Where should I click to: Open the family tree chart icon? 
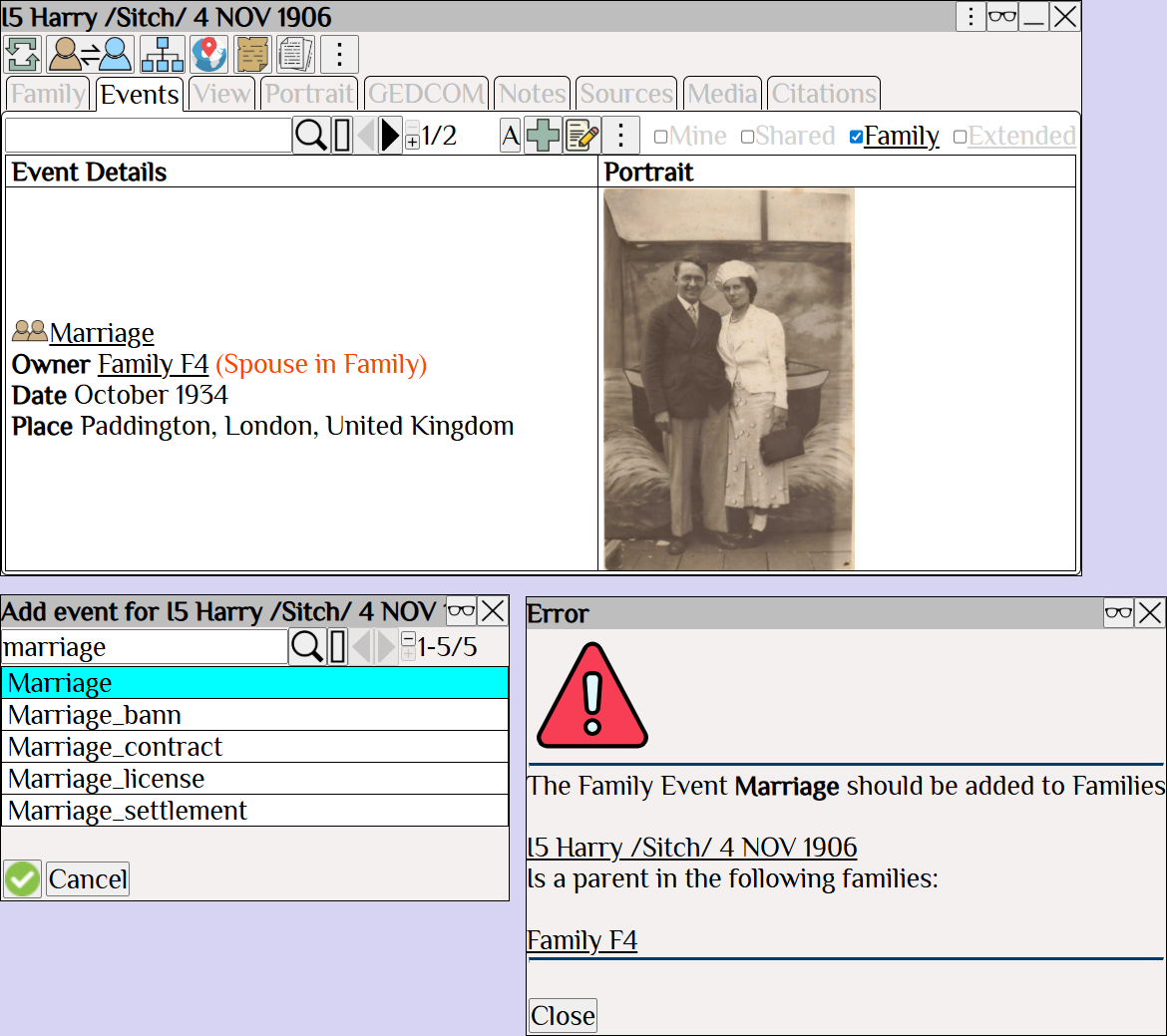pos(162,55)
